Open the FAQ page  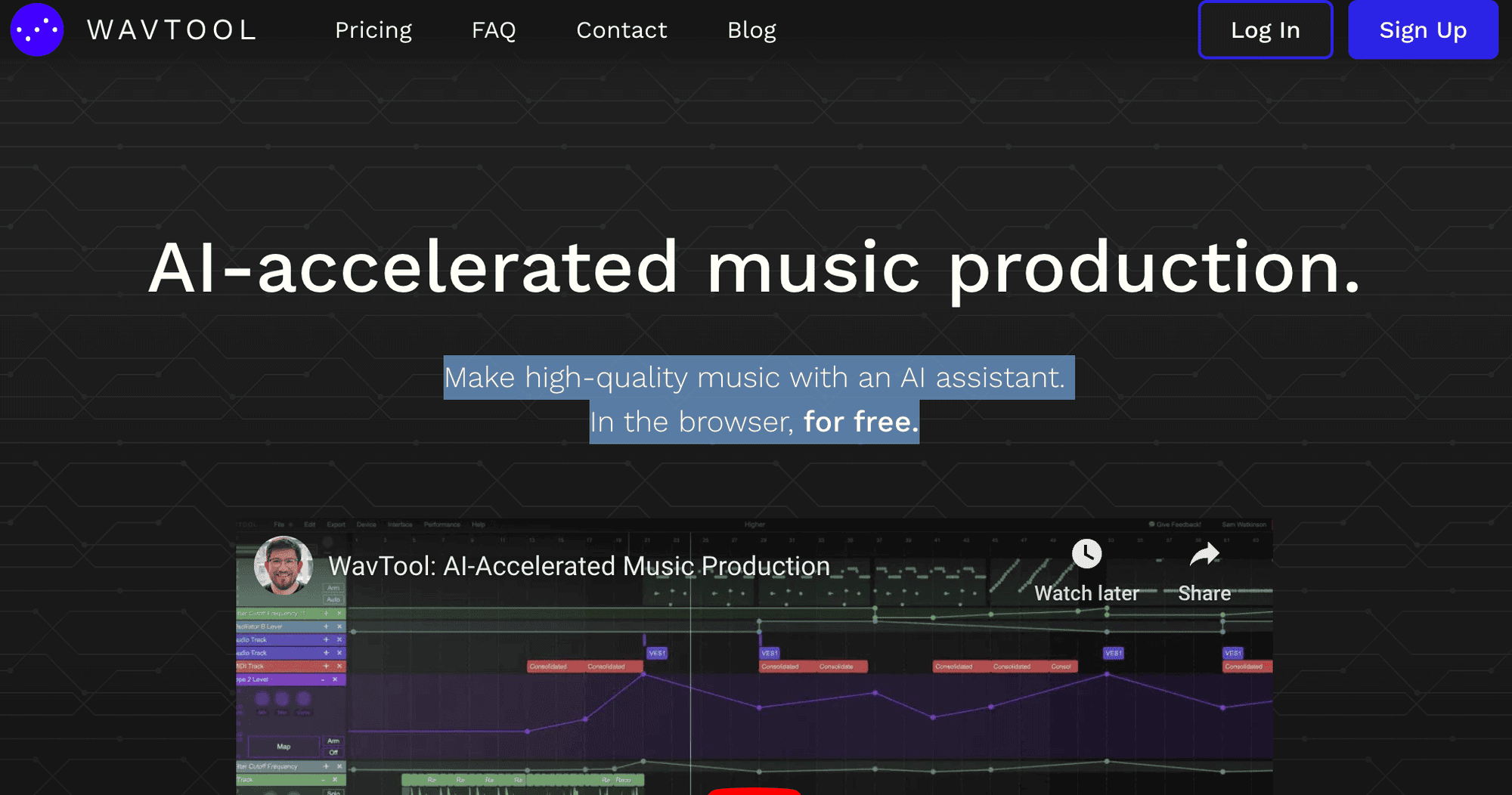click(494, 30)
